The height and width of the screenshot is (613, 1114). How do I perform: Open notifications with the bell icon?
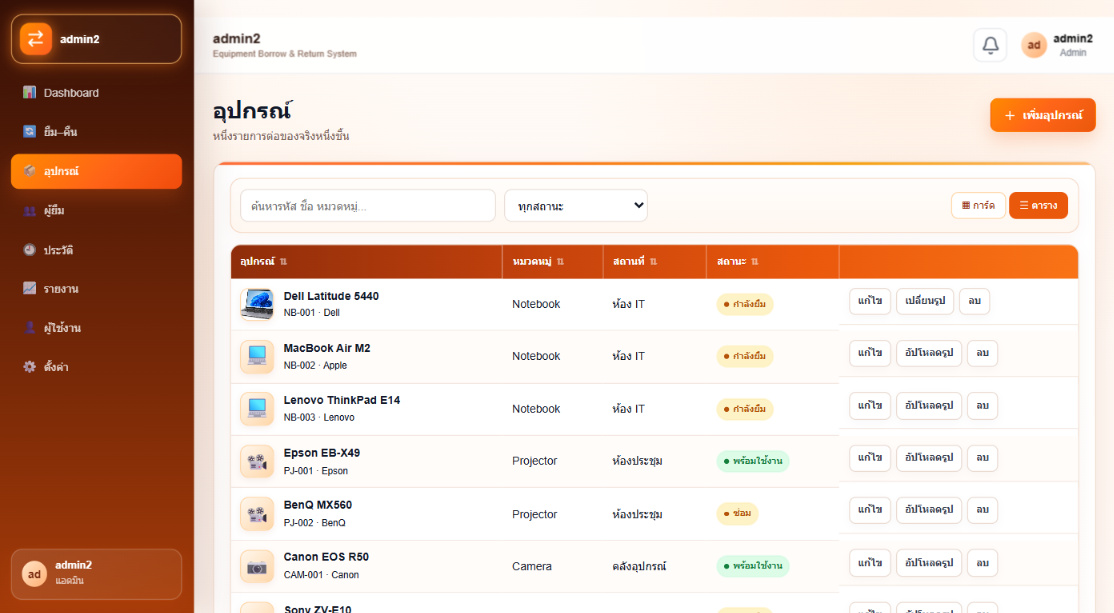990,45
